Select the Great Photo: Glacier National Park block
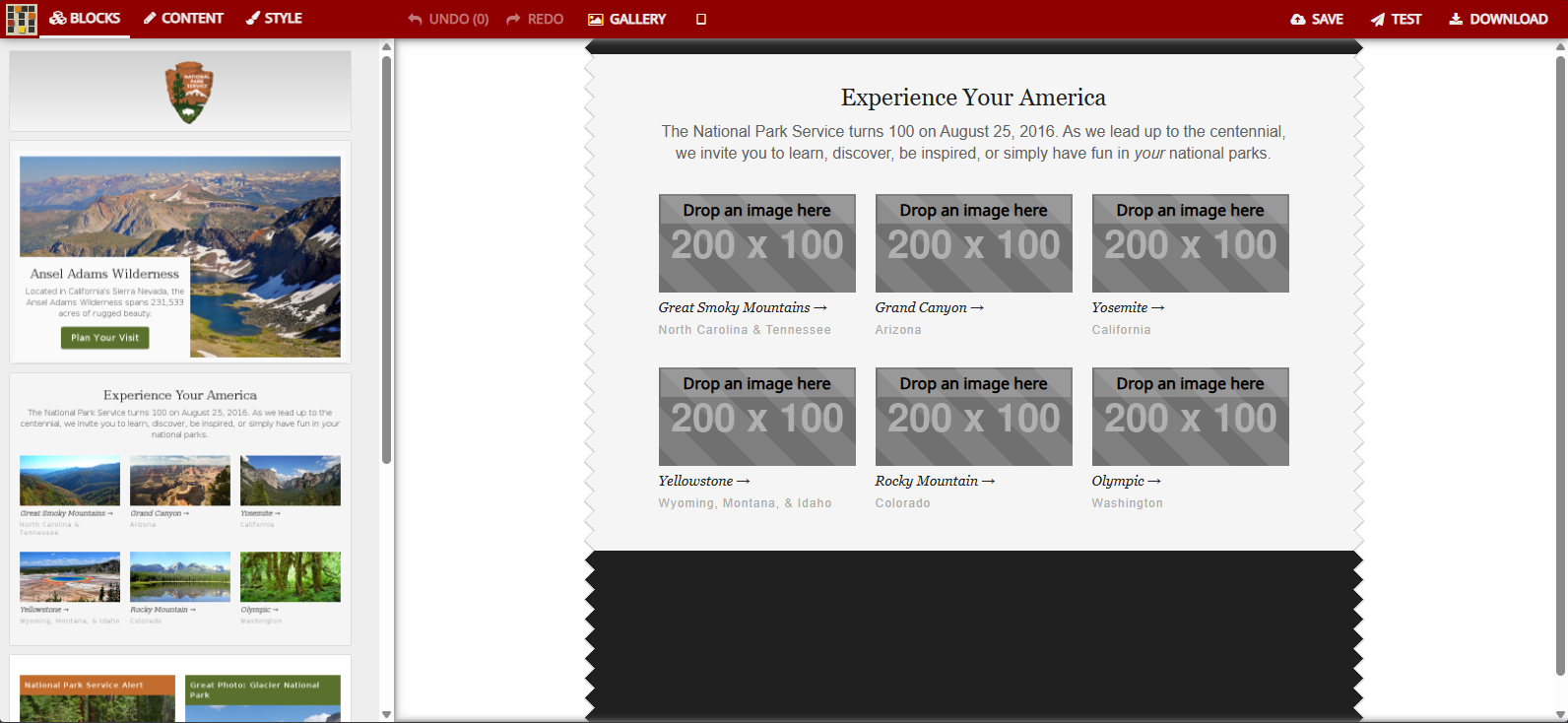 click(x=263, y=698)
